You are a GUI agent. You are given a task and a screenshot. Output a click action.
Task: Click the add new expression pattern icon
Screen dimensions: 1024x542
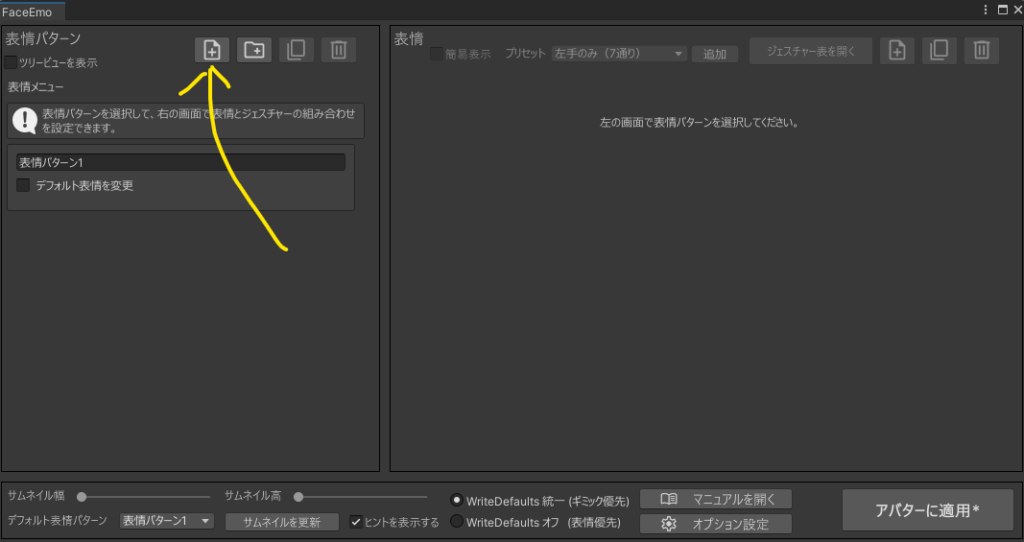coord(212,50)
